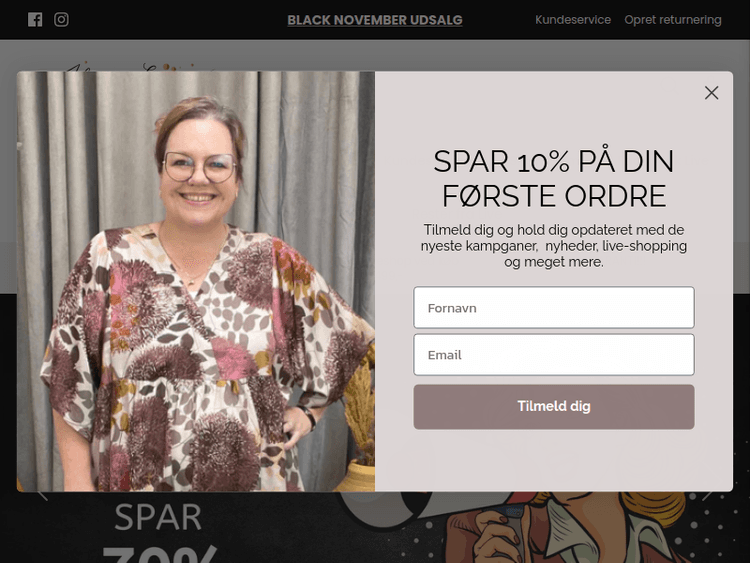This screenshot has width=750, height=563.
Task: Click the partially hidden shop logo
Action: pyautogui.click(x=139, y=67)
